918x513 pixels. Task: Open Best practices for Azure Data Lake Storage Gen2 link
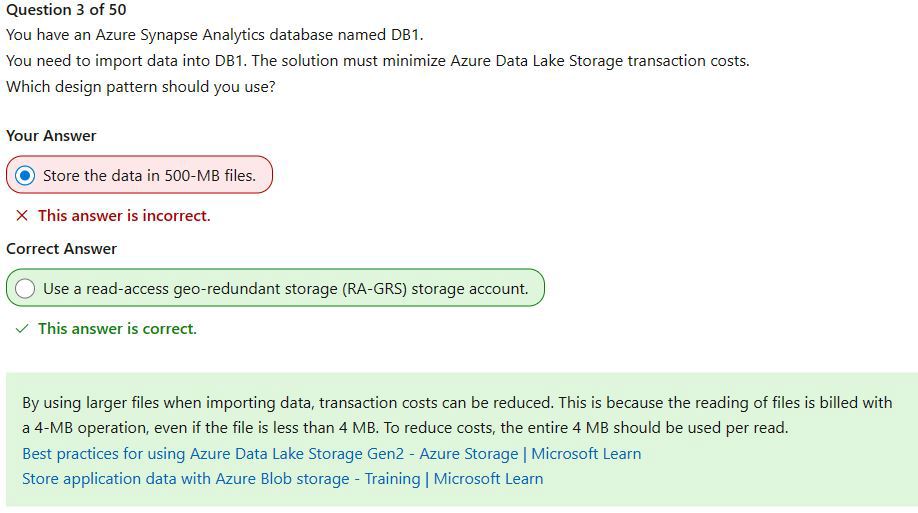click(331, 453)
